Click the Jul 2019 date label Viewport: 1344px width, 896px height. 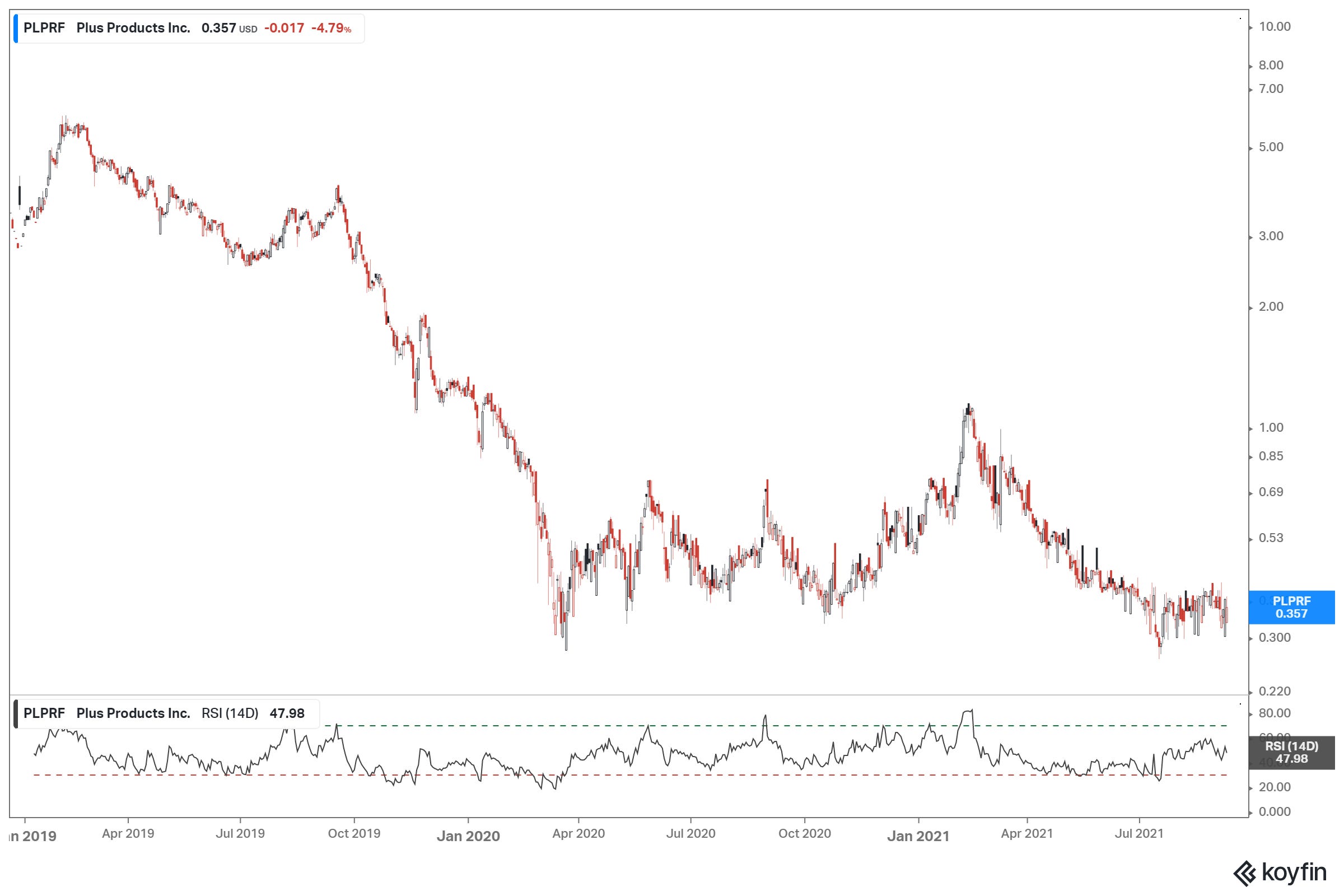point(240,833)
